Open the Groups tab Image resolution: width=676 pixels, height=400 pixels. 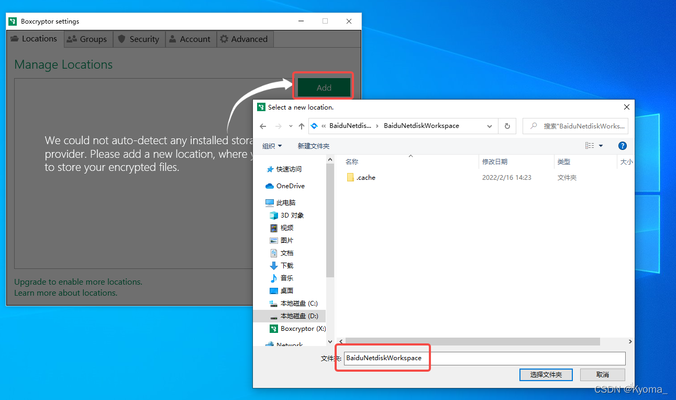tap(87, 39)
